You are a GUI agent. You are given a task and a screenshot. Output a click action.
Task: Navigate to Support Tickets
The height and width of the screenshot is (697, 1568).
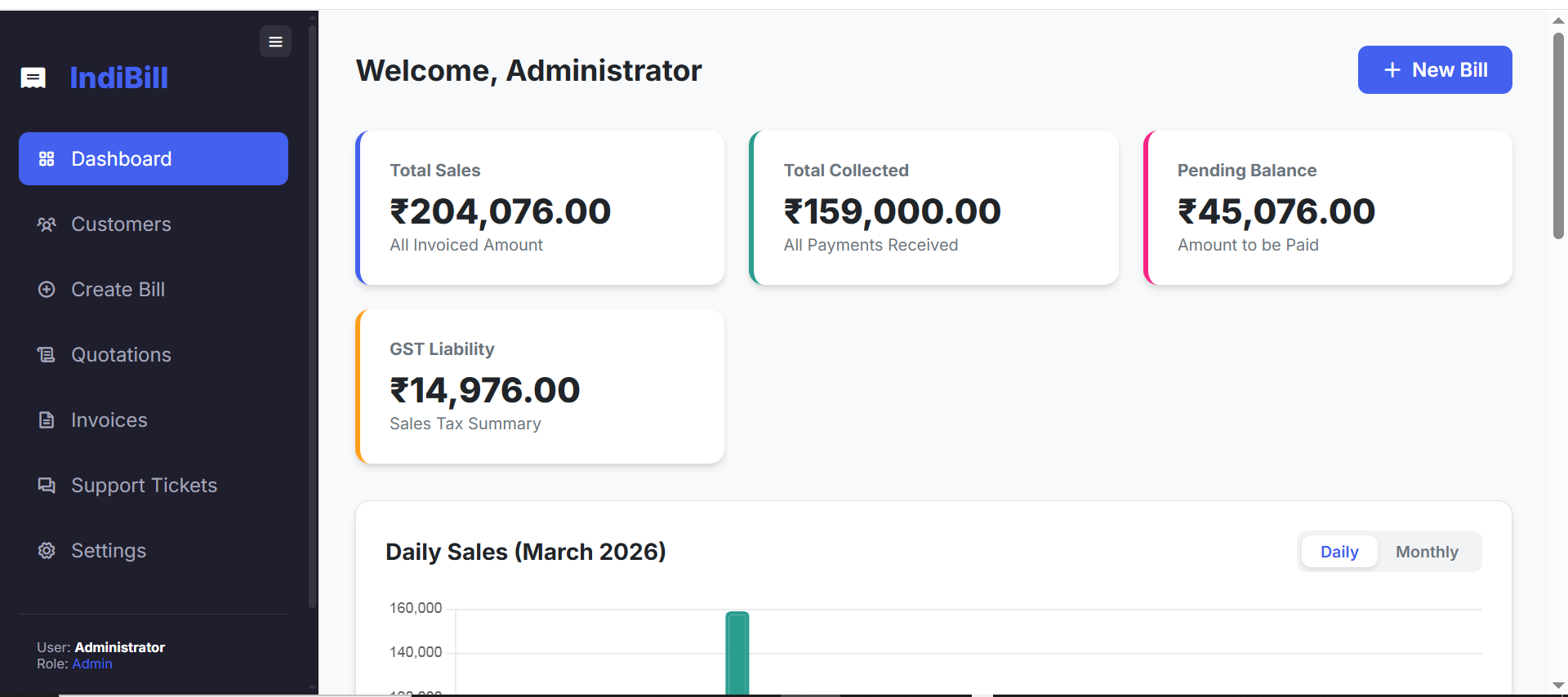[x=144, y=485]
